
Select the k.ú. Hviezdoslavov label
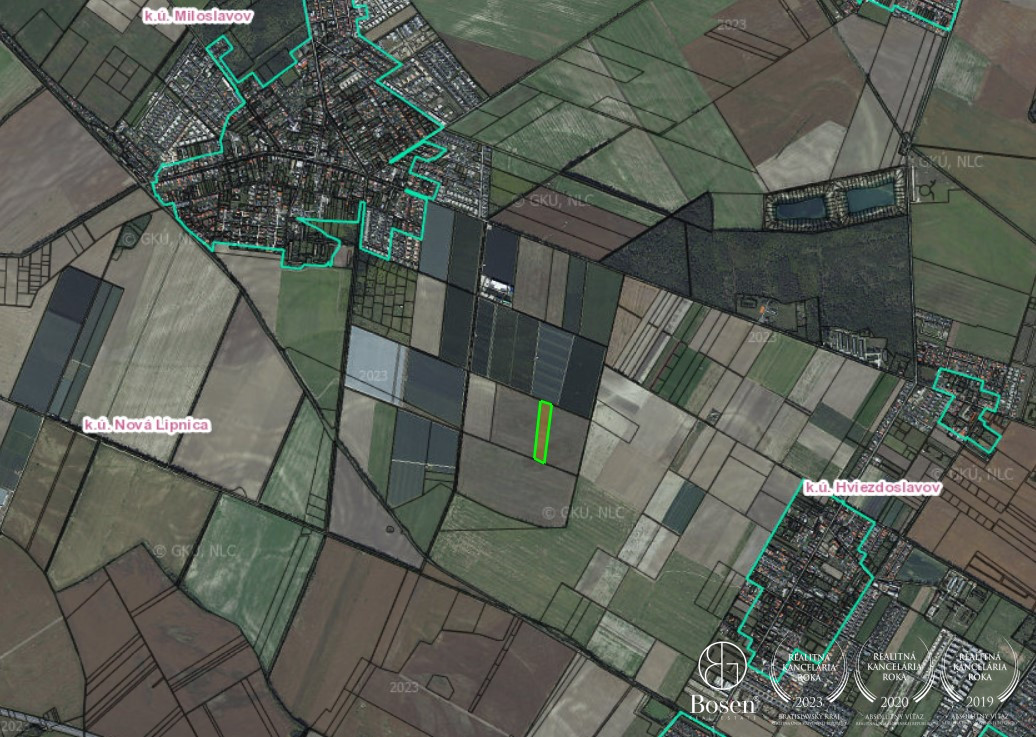872,487
